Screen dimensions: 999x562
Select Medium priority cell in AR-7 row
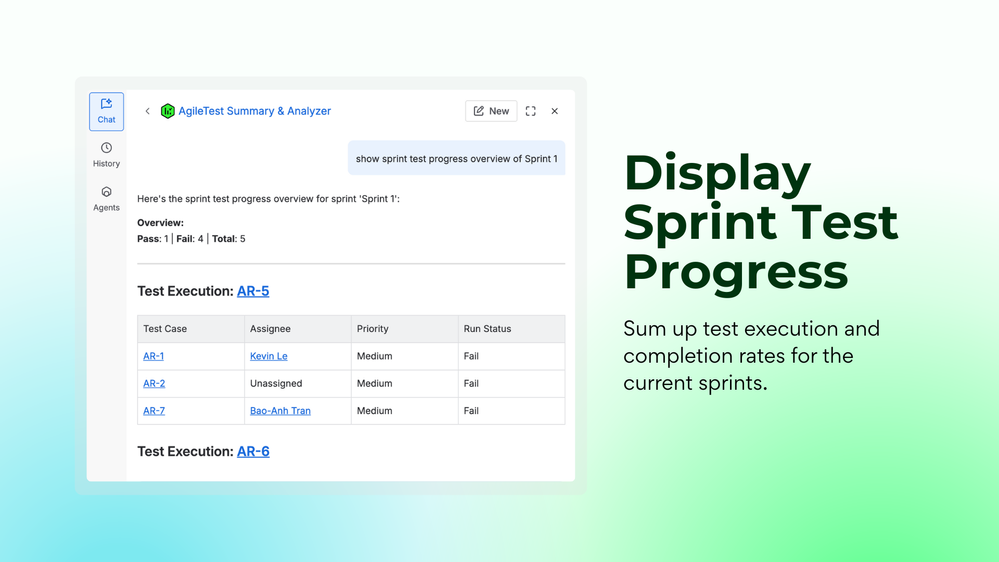click(x=405, y=411)
